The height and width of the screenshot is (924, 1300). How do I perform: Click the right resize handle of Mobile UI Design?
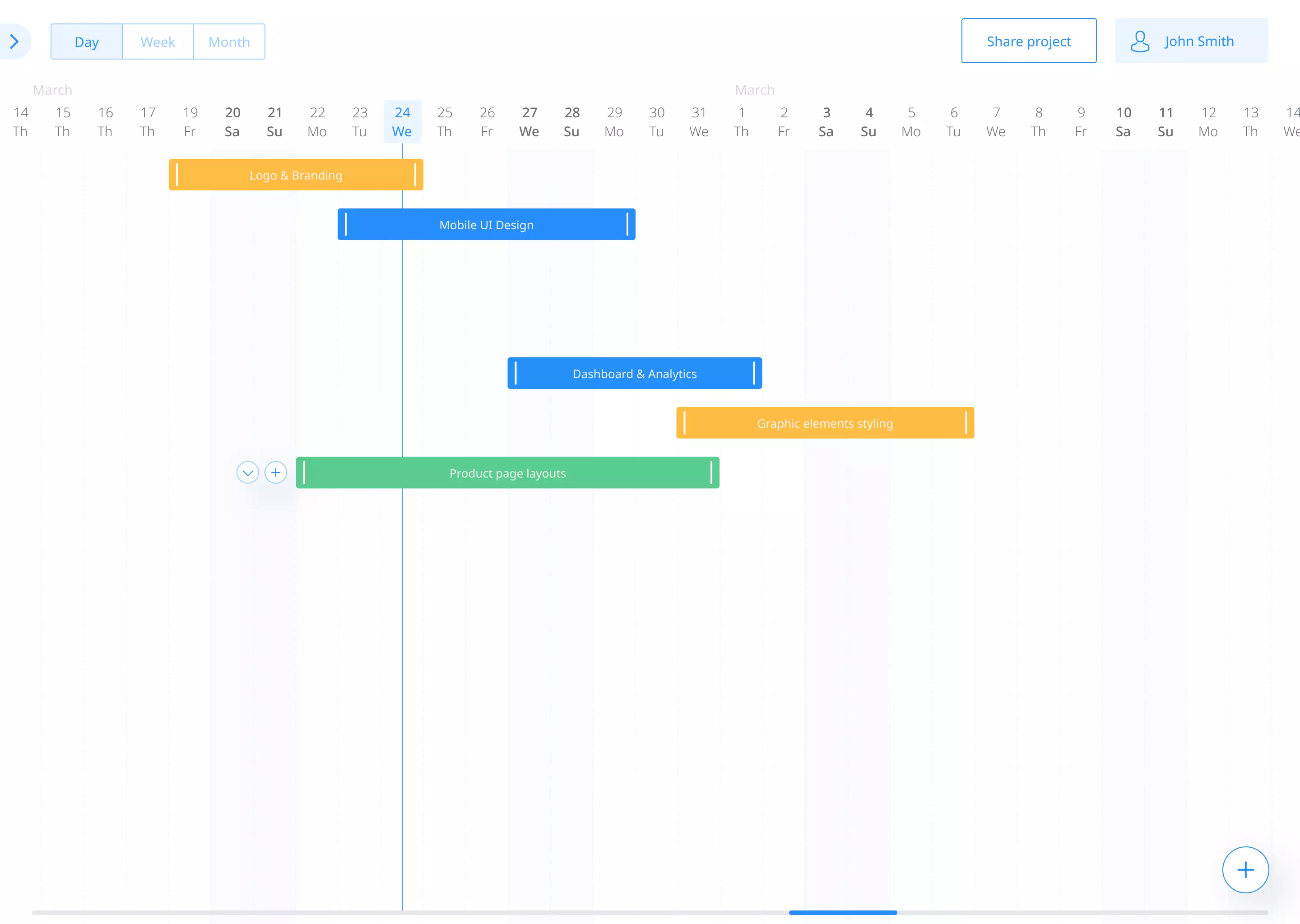[627, 224]
